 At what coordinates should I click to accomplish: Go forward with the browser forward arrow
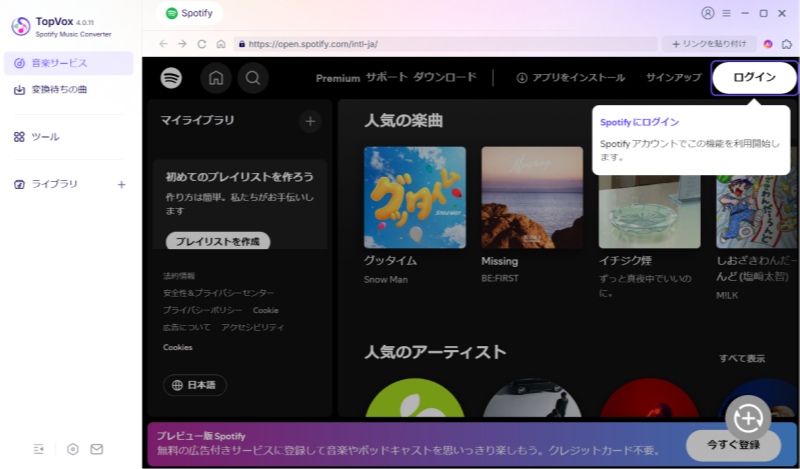click(x=182, y=44)
